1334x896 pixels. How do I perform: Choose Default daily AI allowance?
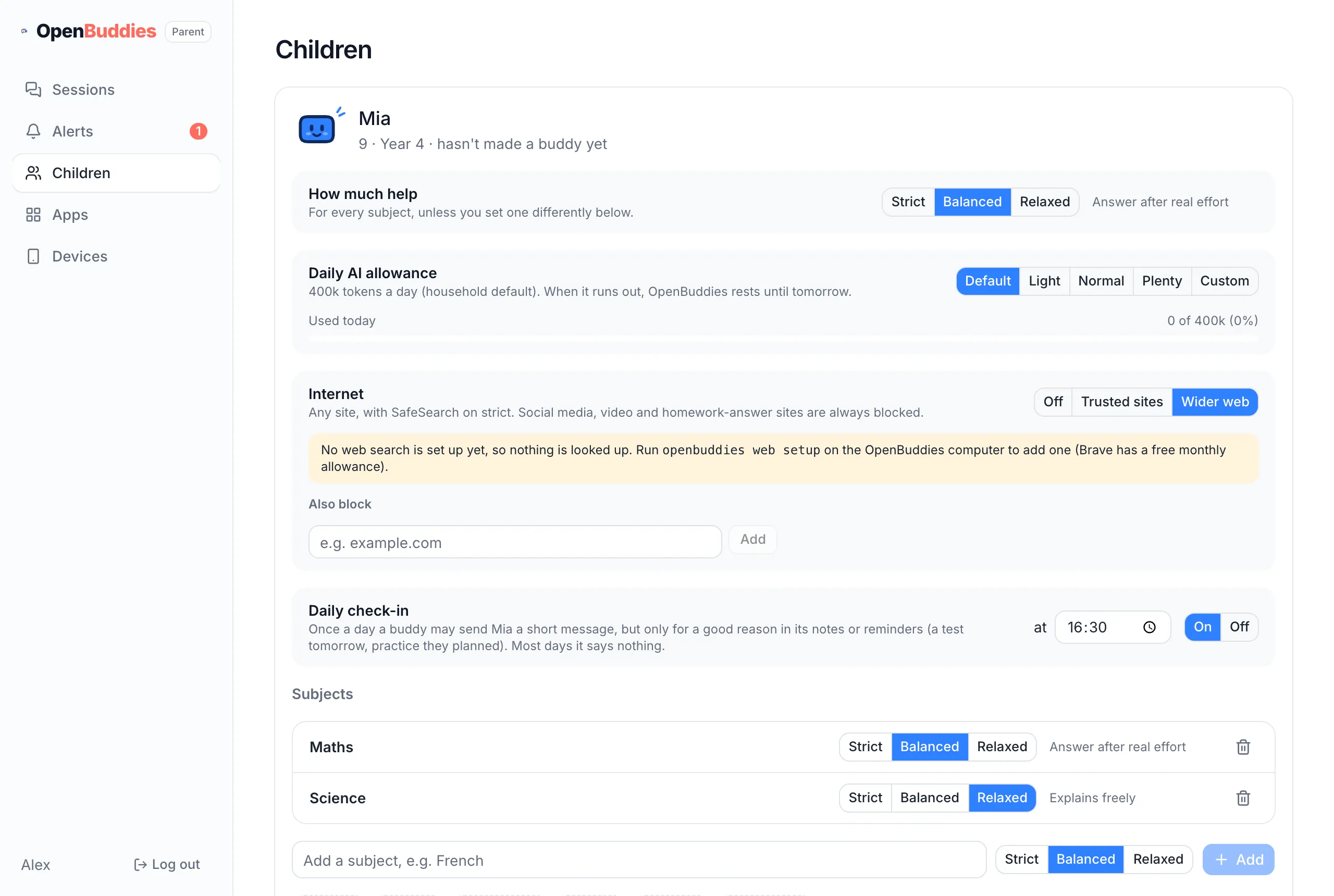987,281
